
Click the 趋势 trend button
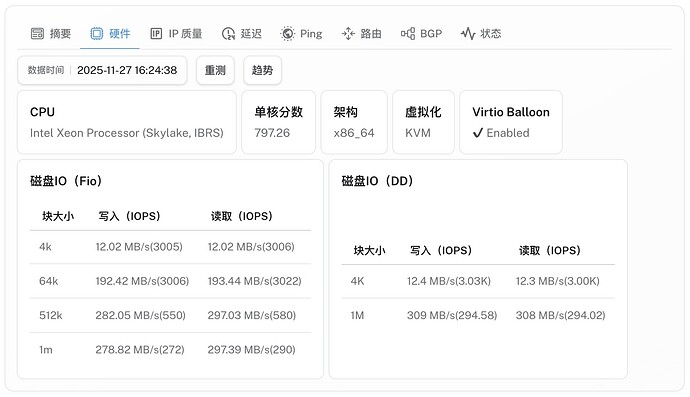point(262,70)
